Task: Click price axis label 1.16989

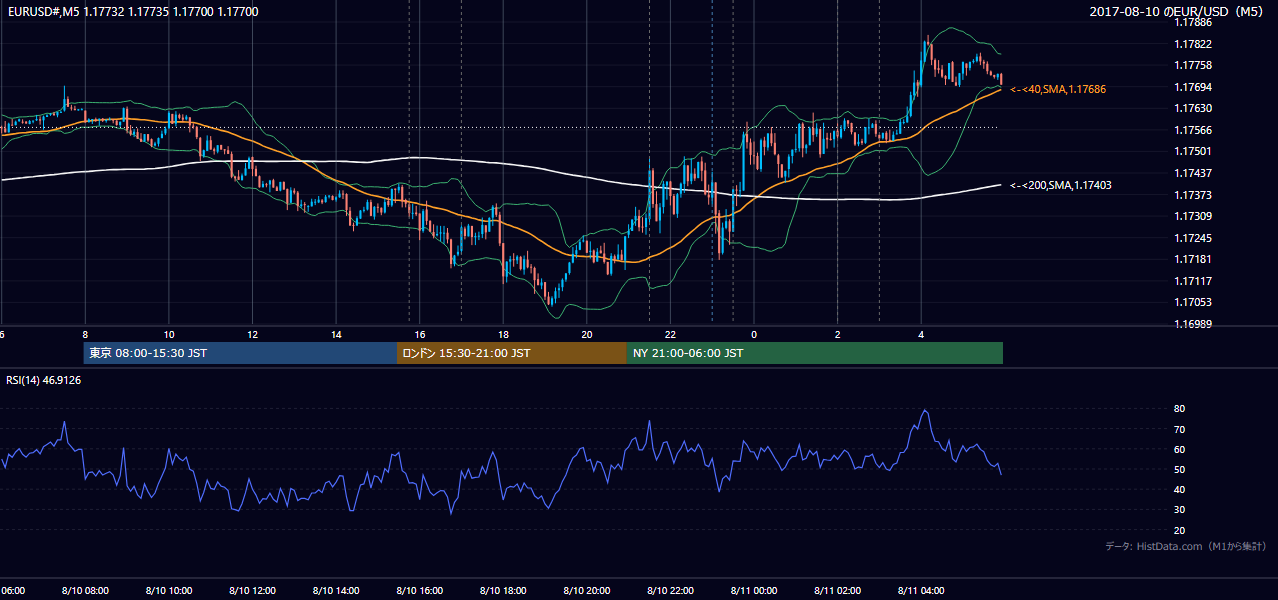Action: 1194,324
